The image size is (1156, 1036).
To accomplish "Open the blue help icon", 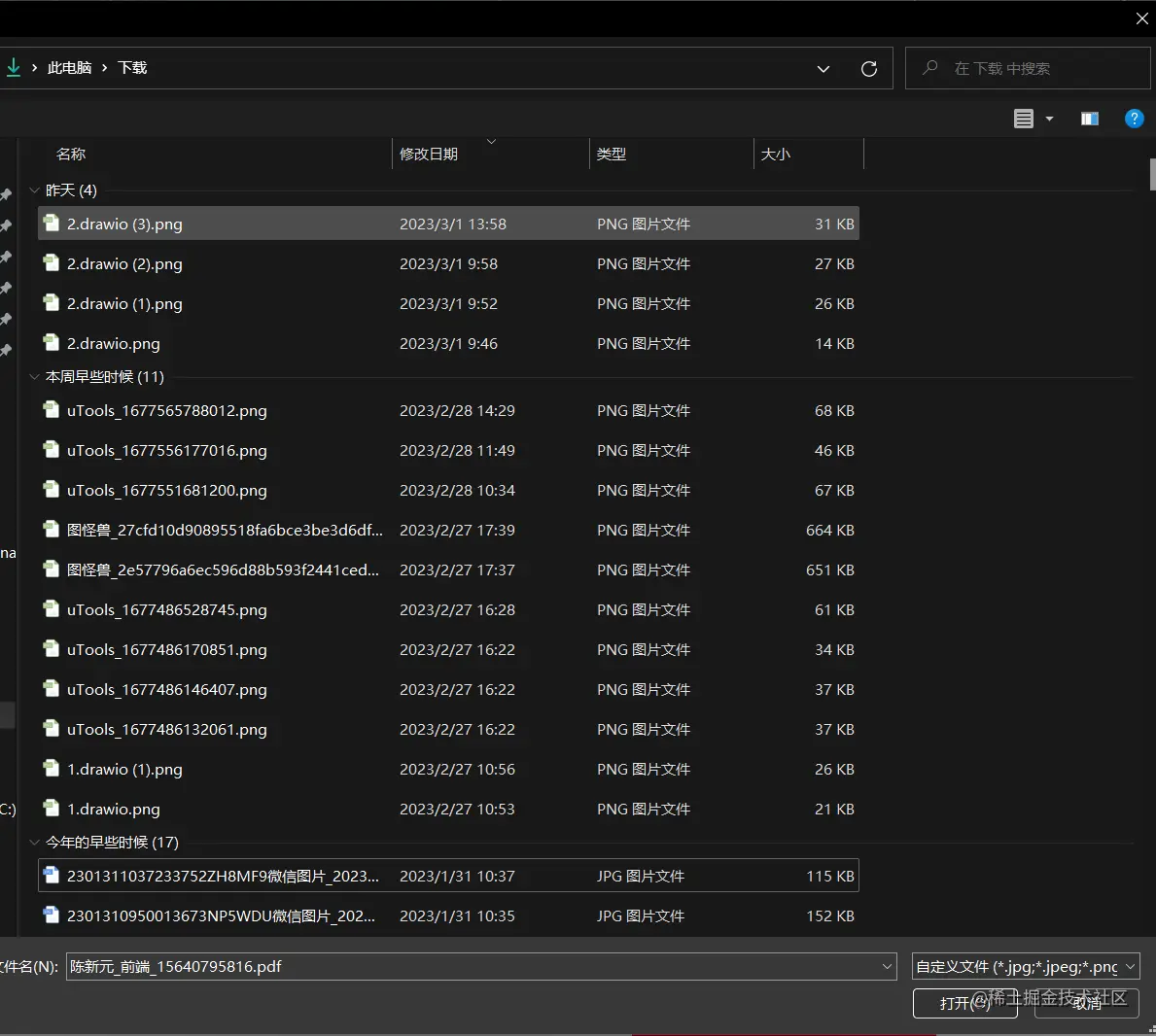I will point(1134,118).
